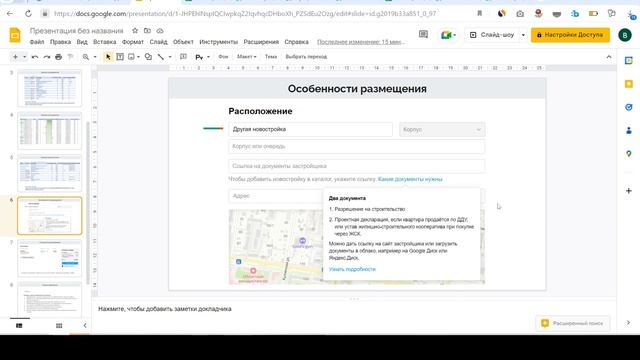Get add-ons with side panel plus

click(629, 191)
